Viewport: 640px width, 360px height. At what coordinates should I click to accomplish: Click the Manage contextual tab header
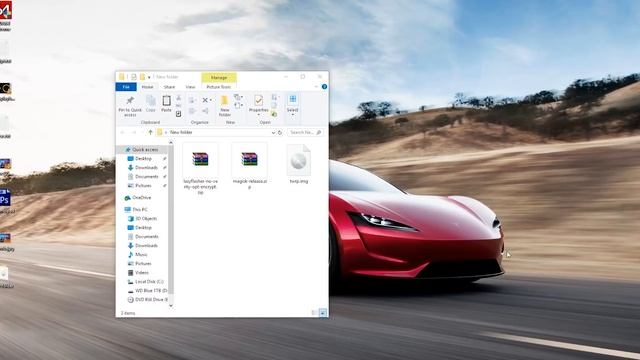pos(219,78)
